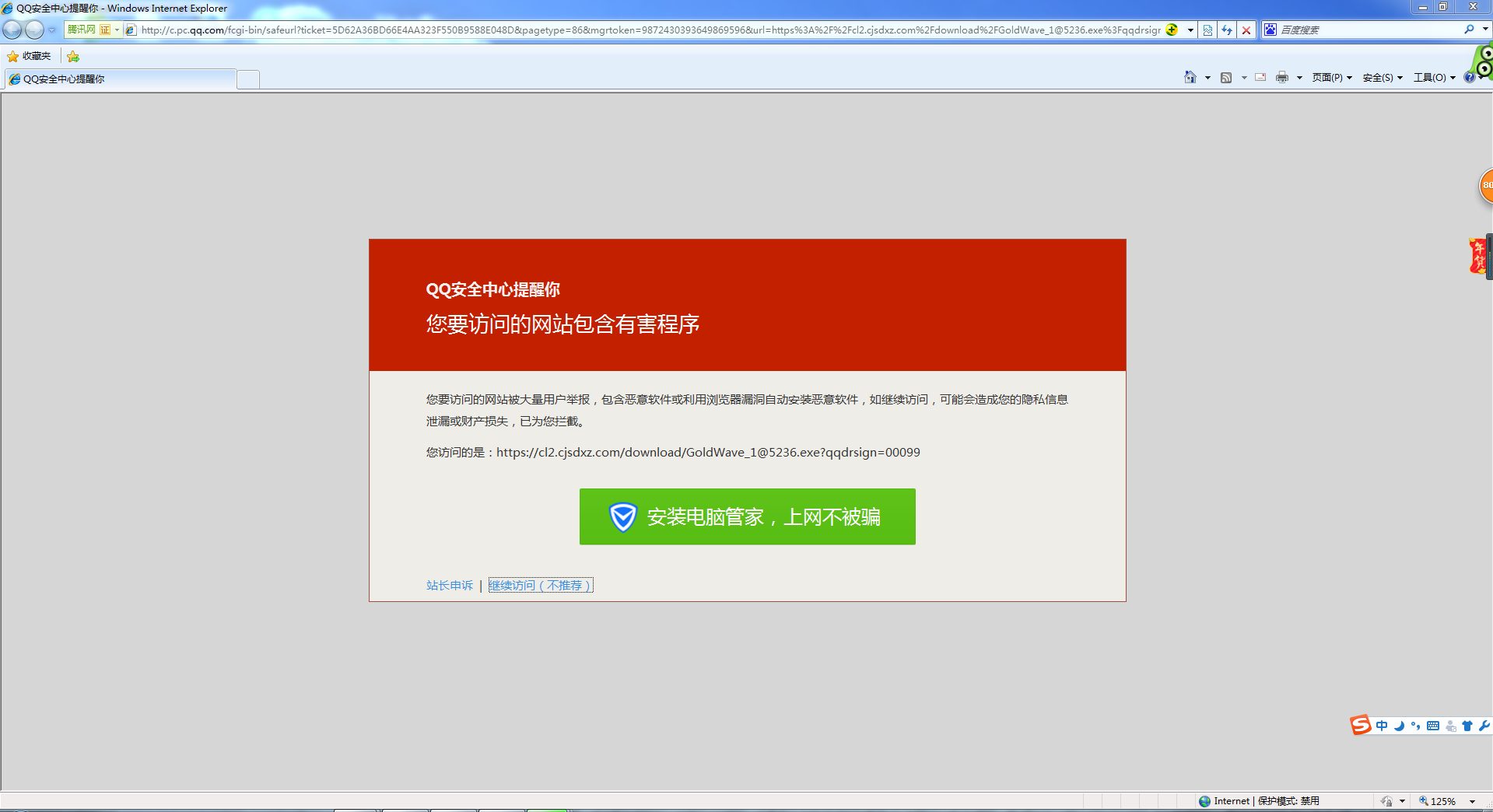Click the blue Help question mark icon
The width and height of the screenshot is (1493, 812).
pyautogui.click(x=1469, y=77)
